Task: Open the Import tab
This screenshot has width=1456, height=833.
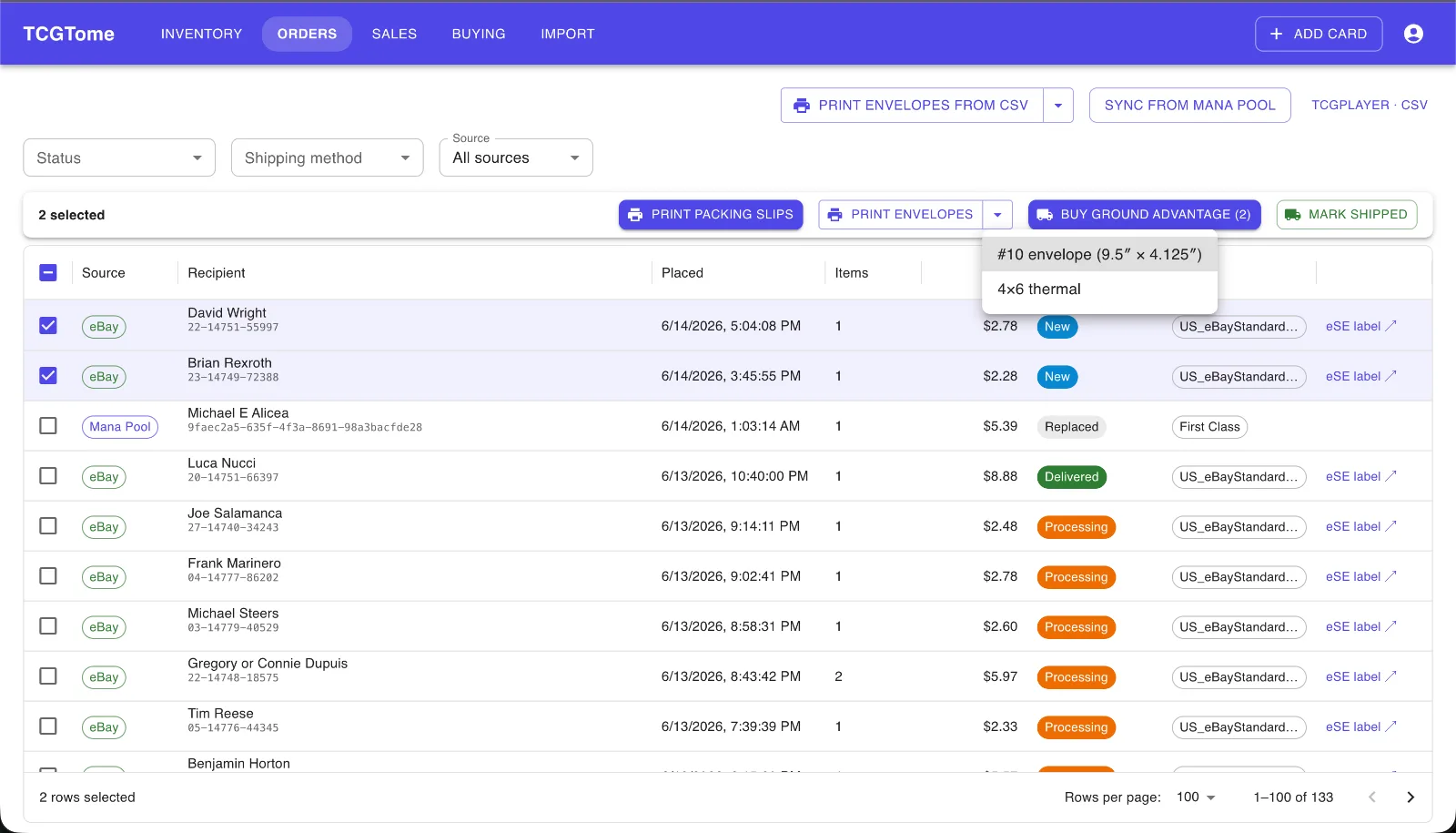Action: [568, 34]
